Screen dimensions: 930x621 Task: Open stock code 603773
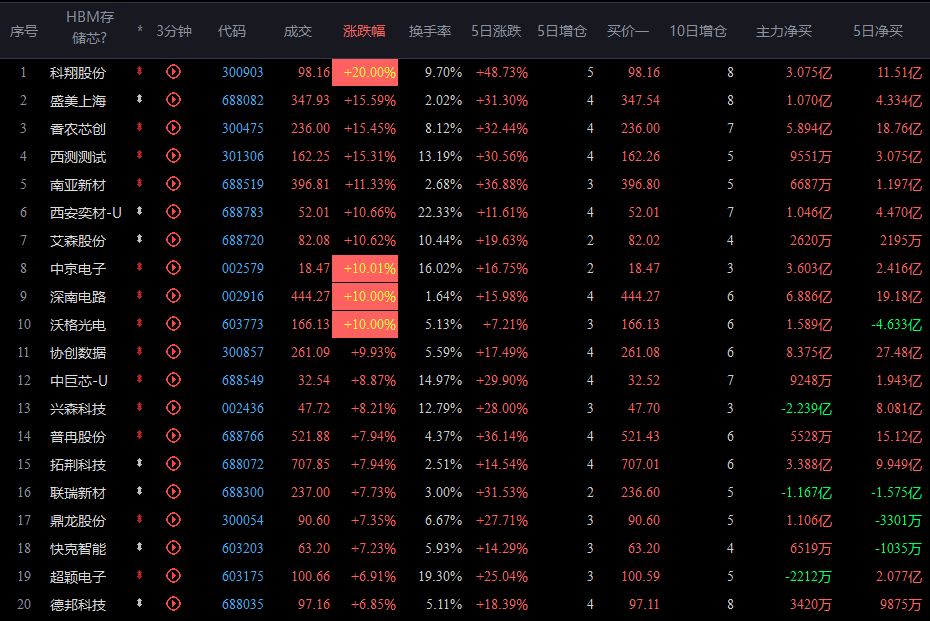243,324
